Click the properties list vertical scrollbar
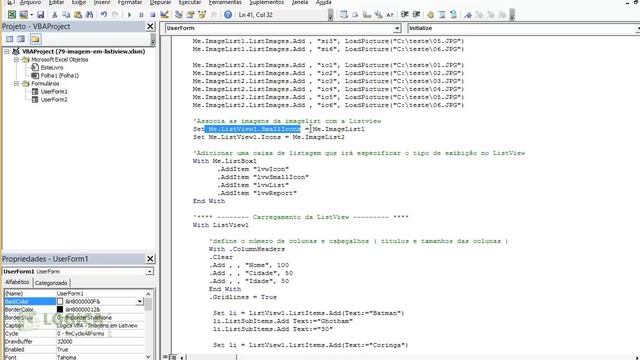This screenshot has width=640, height=360. (148, 325)
